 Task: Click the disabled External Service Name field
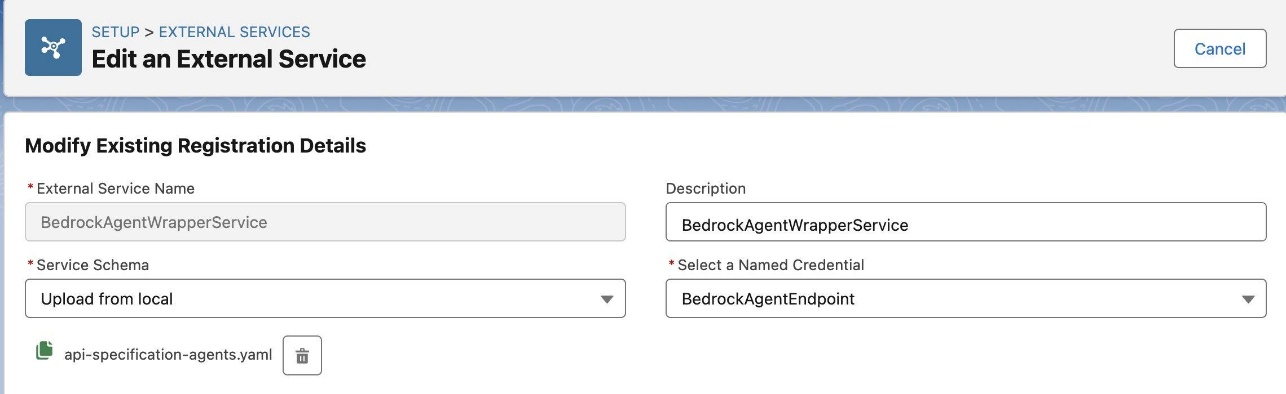[325, 222]
